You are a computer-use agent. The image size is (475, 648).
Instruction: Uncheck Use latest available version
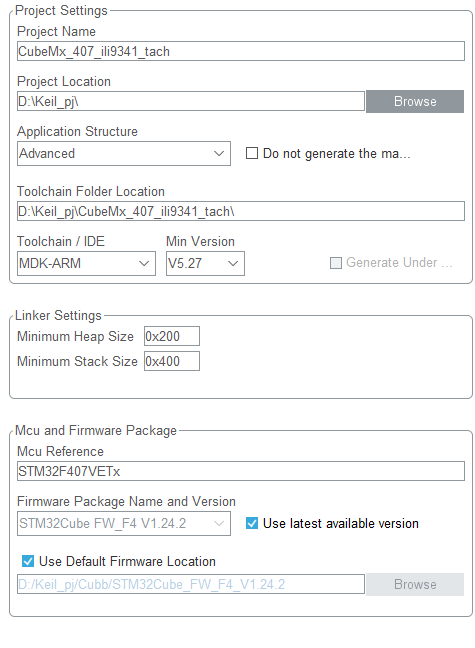(252, 523)
